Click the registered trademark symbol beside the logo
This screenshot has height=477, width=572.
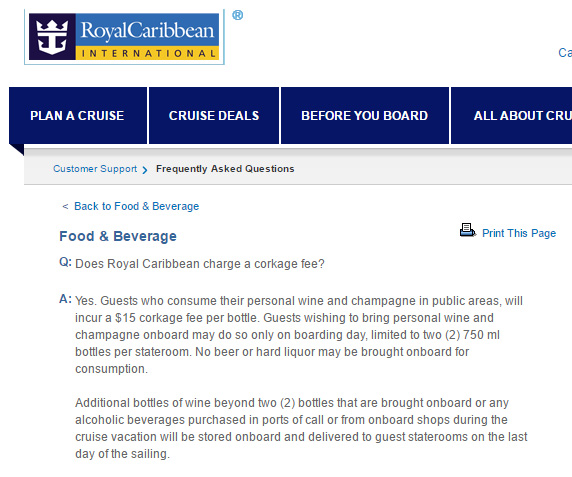(x=237, y=15)
